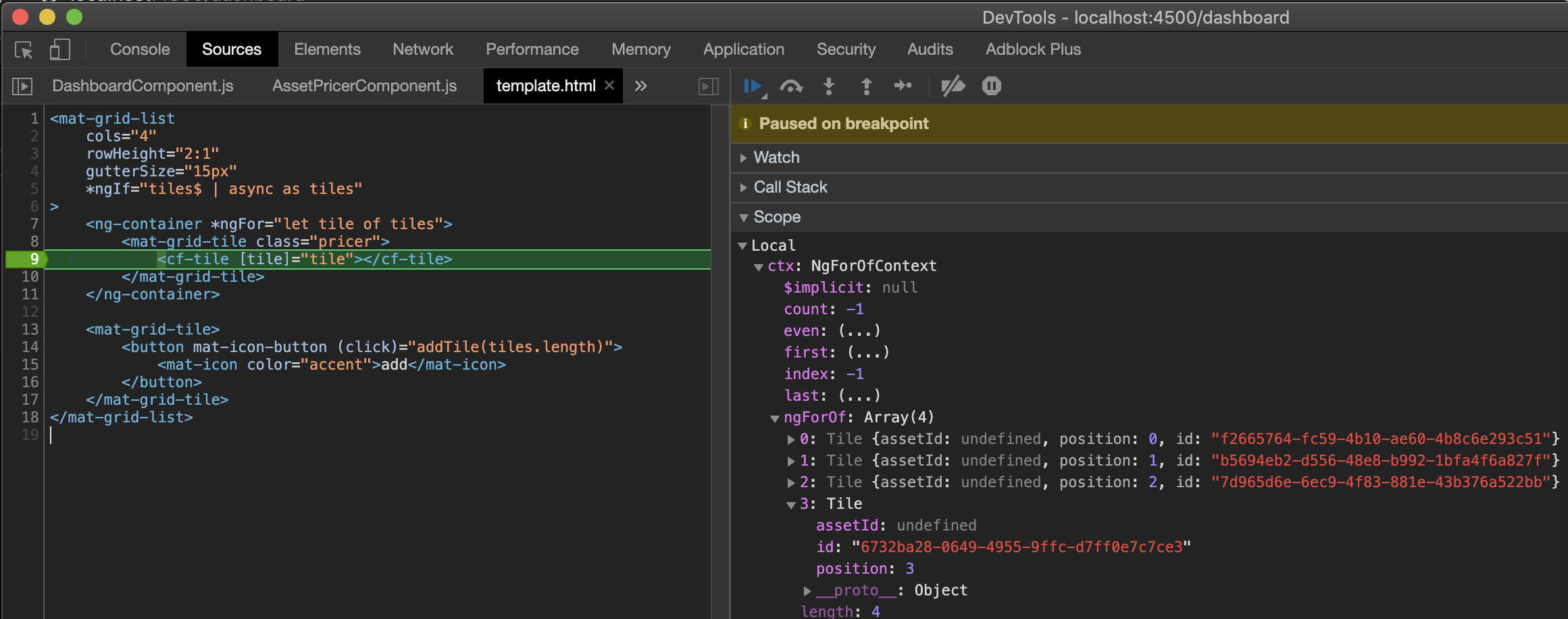Collapse the ngForOf array
The width and height of the screenshot is (1568, 619).
coord(774,418)
